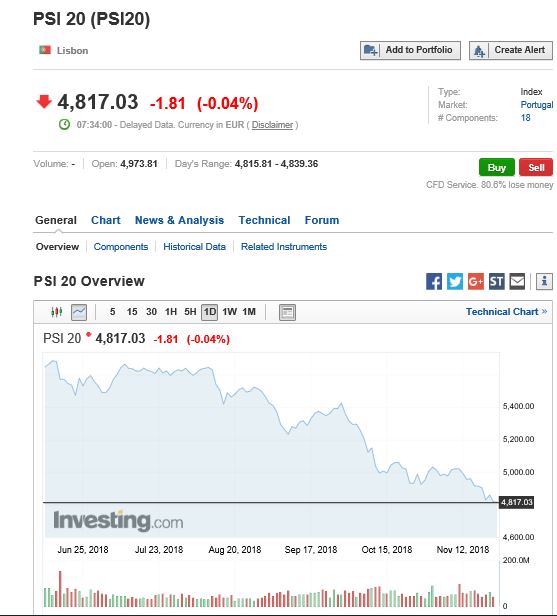Open the chart news calendar icon
The width and height of the screenshot is (557, 616).
coord(287,312)
